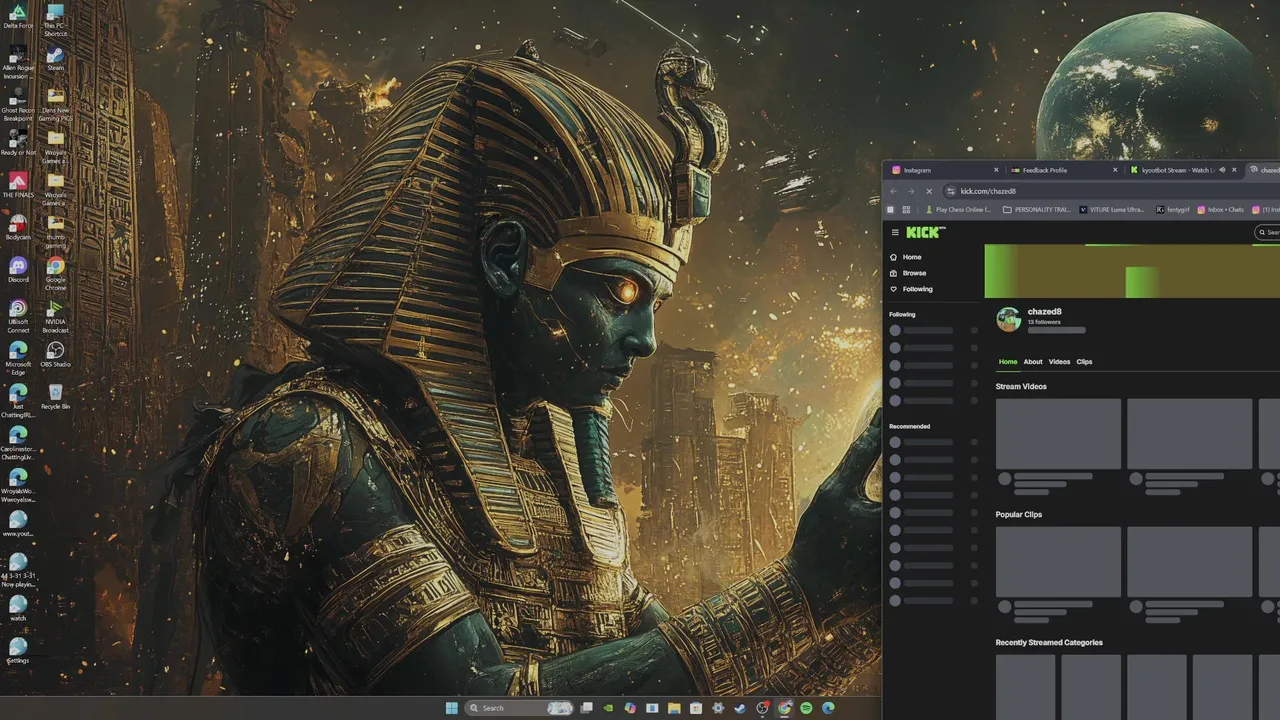This screenshot has width=1280, height=720.
Task: Open the Settings gear in the taskbar
Action: coord(718,708)
